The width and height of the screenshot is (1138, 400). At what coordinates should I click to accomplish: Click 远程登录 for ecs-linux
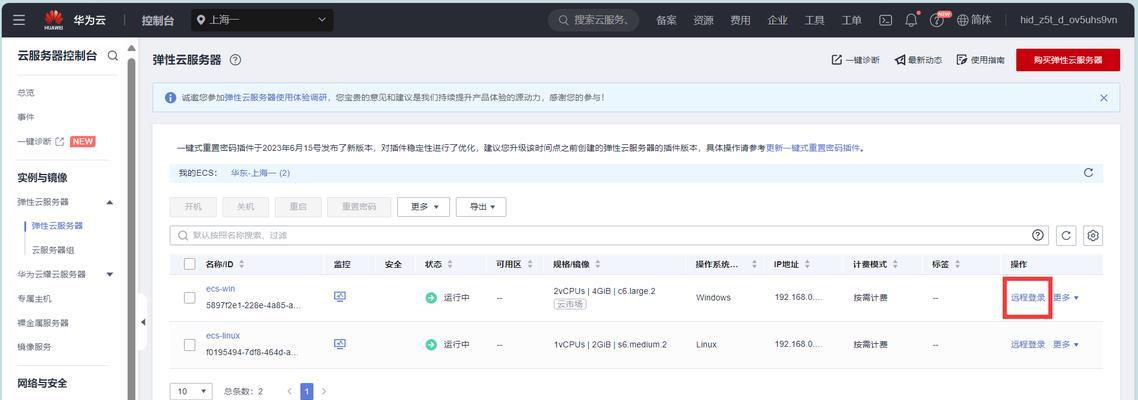click(x=1028, y=345)
